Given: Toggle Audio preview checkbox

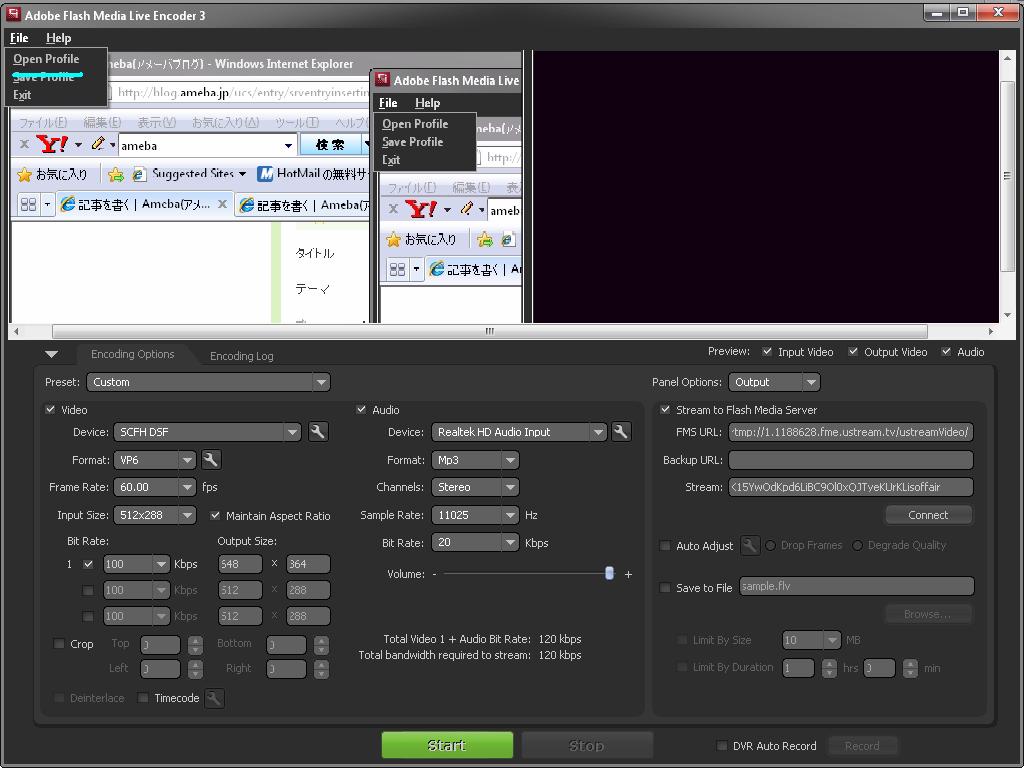Looking at the screenshot, I should (x=946, y=351).
